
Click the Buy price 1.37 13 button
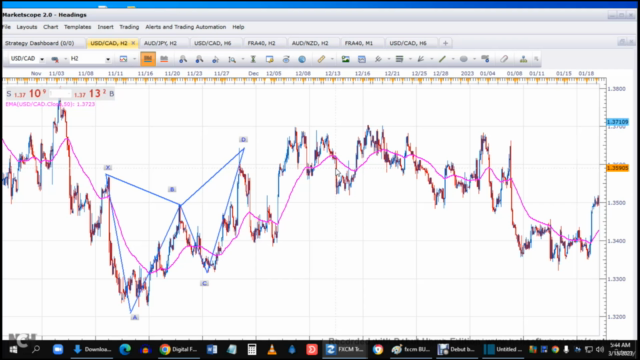(94, 94)
